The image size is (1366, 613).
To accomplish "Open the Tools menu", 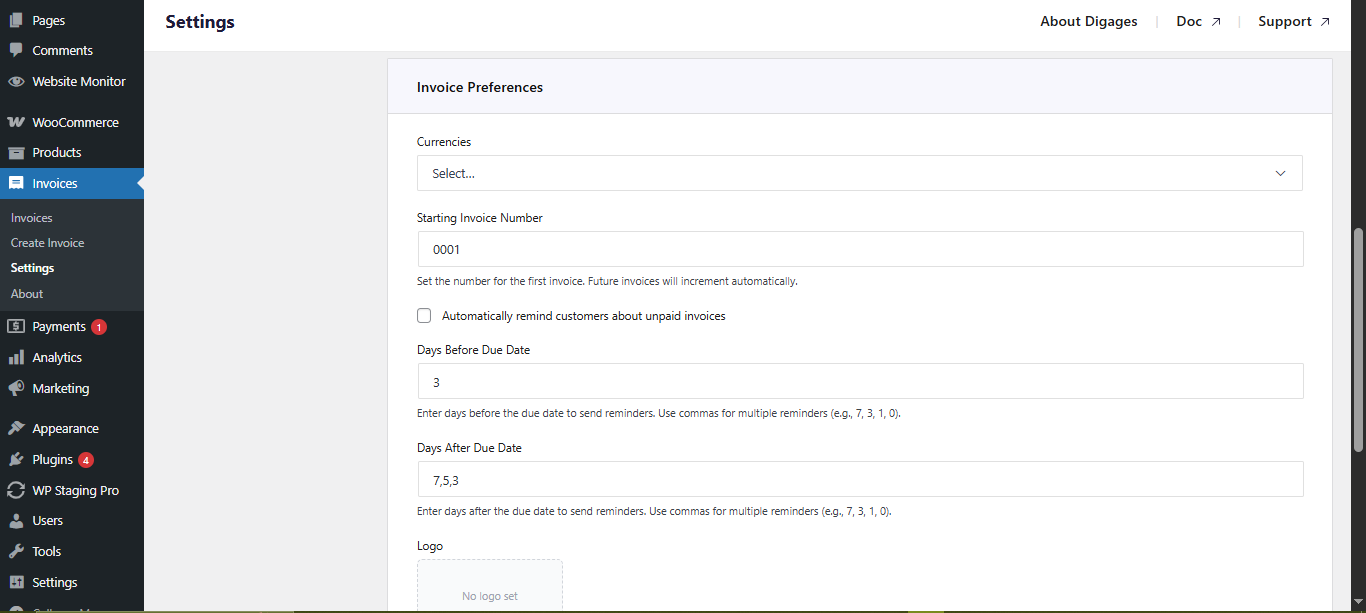I will pos(43,551).
